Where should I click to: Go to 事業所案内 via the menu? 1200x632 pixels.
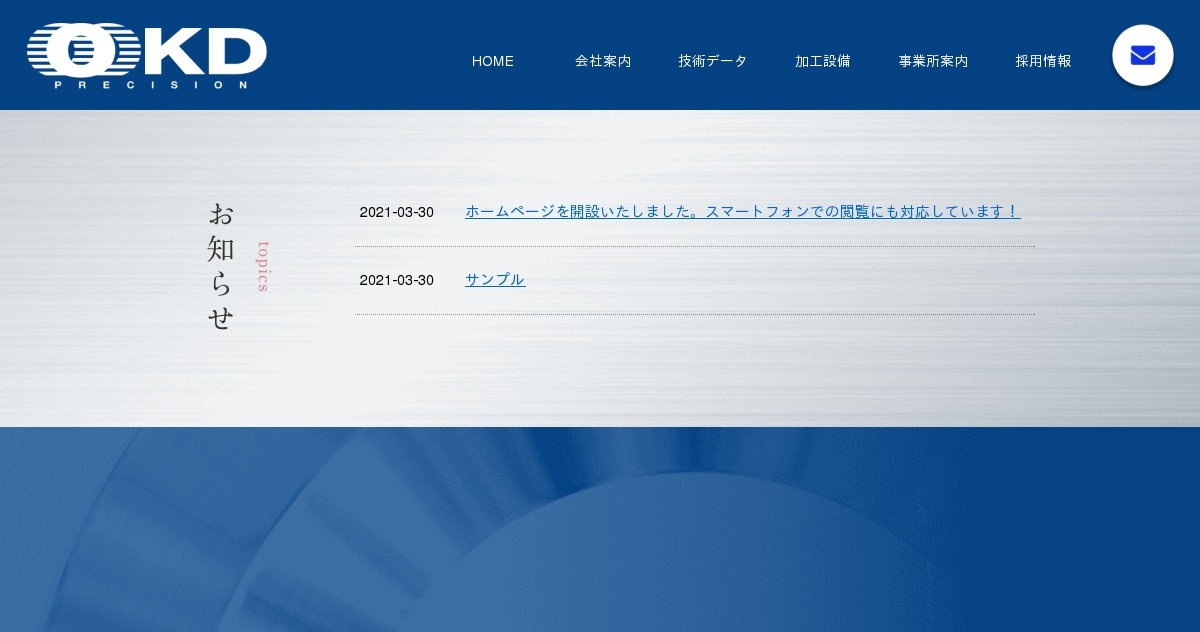932,61
